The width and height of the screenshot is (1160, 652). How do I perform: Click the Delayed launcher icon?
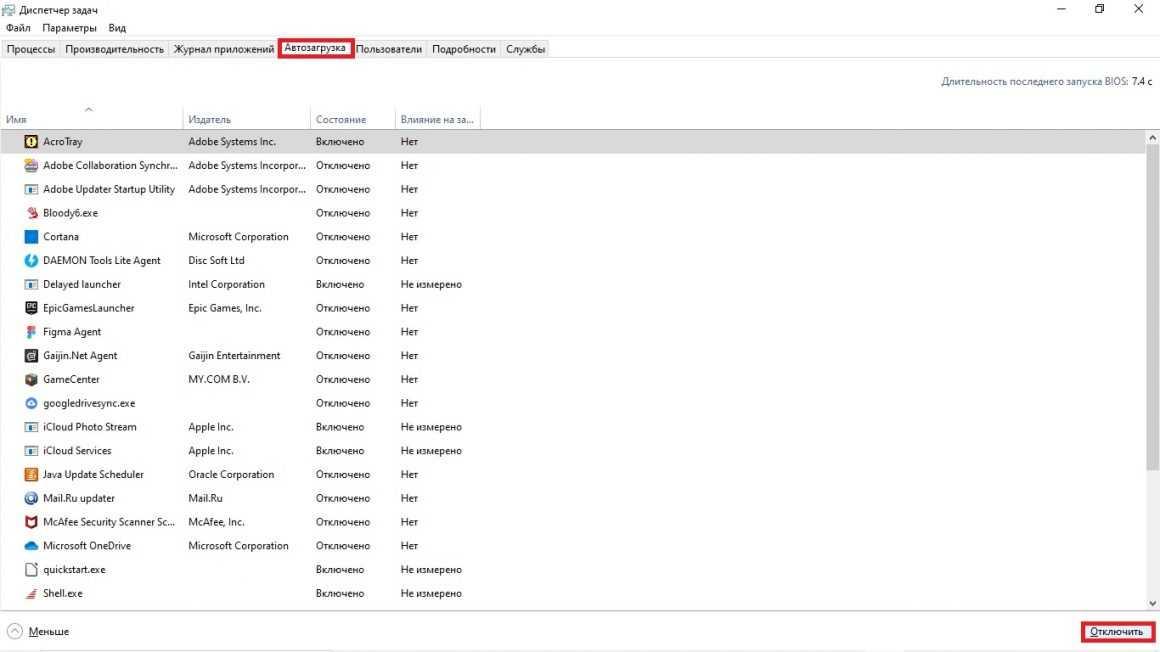click(x=31, y=284)
